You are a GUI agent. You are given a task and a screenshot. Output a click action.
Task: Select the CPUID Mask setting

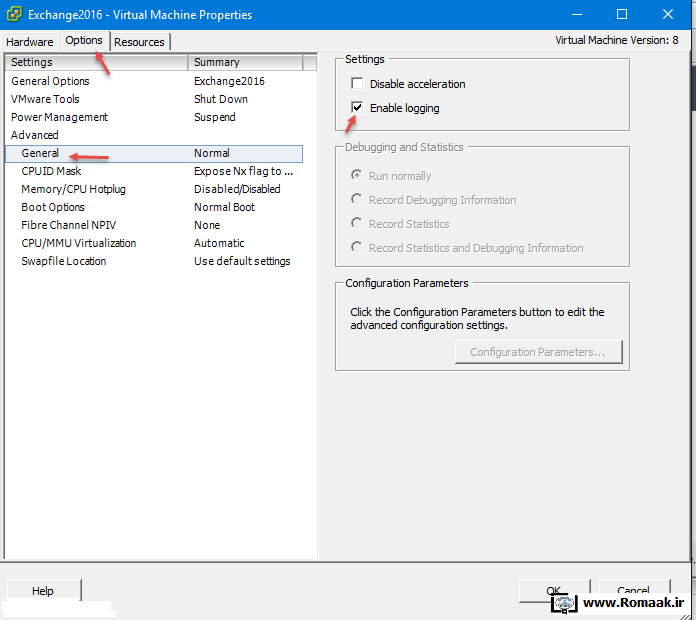154,171
